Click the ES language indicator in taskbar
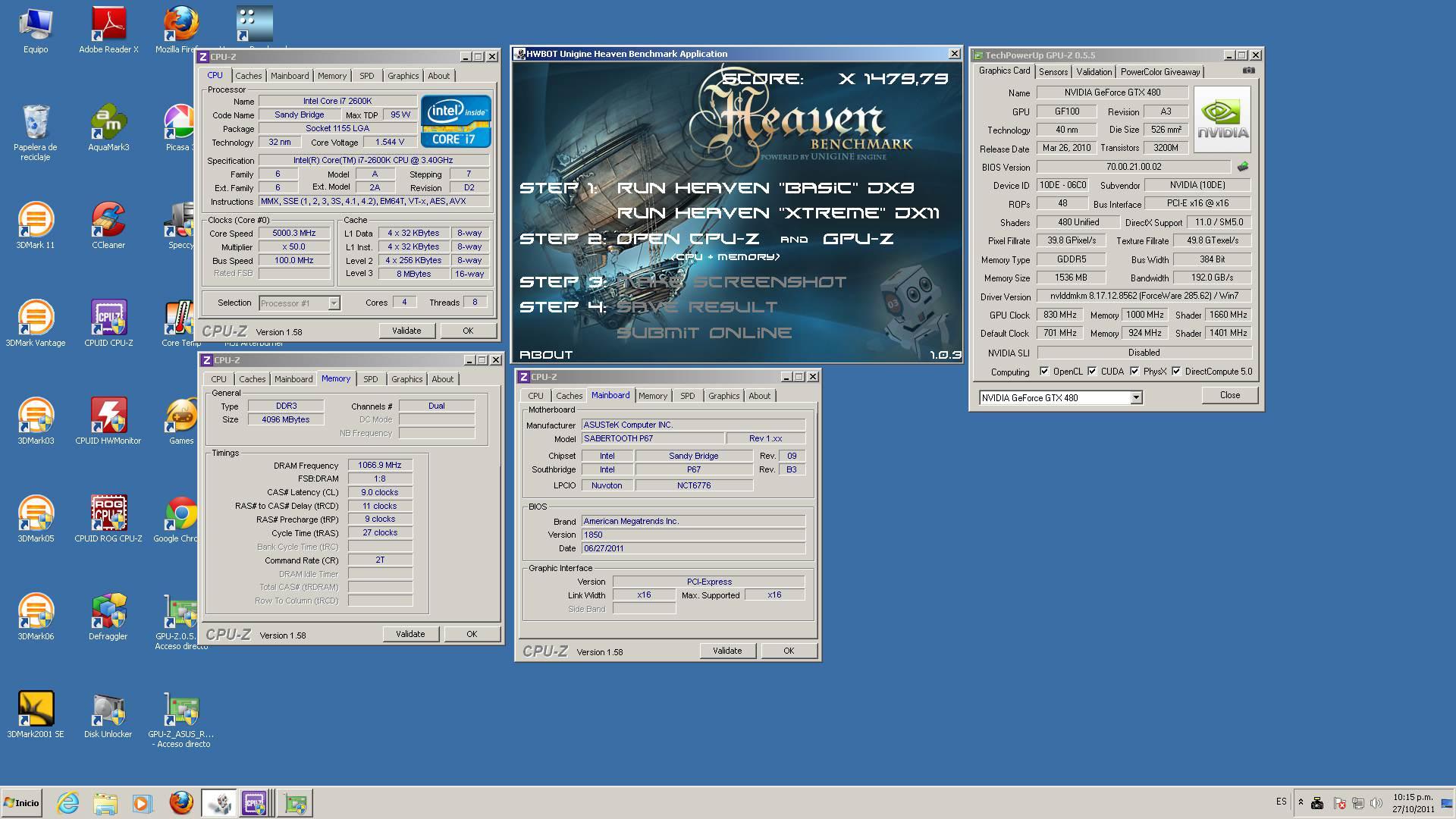1456x819 pixels. click(1281, 802)
